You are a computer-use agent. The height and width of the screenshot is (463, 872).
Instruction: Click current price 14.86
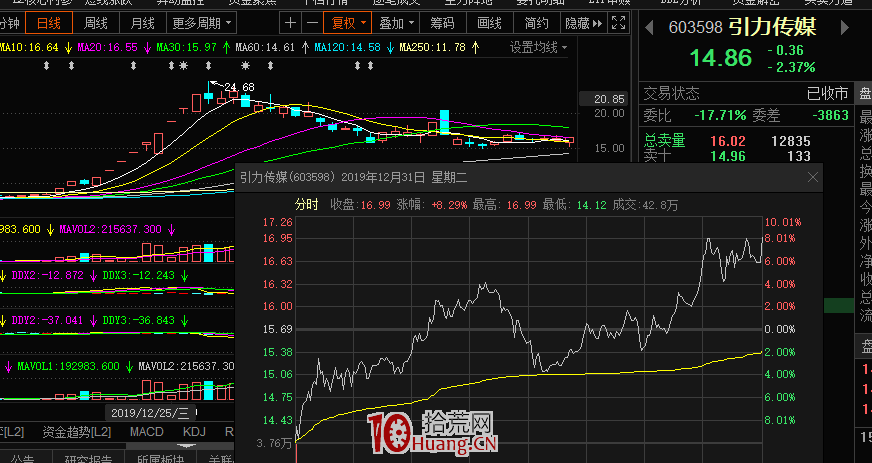(x=721, y=58)
